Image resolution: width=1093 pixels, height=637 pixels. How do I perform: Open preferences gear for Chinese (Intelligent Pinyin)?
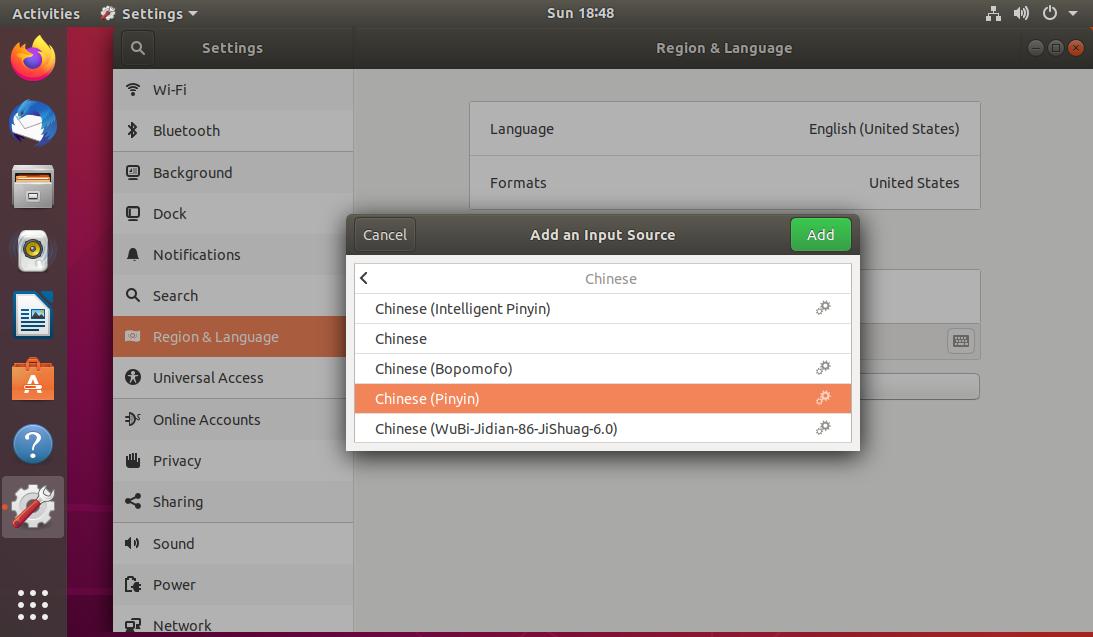(823, 308)
